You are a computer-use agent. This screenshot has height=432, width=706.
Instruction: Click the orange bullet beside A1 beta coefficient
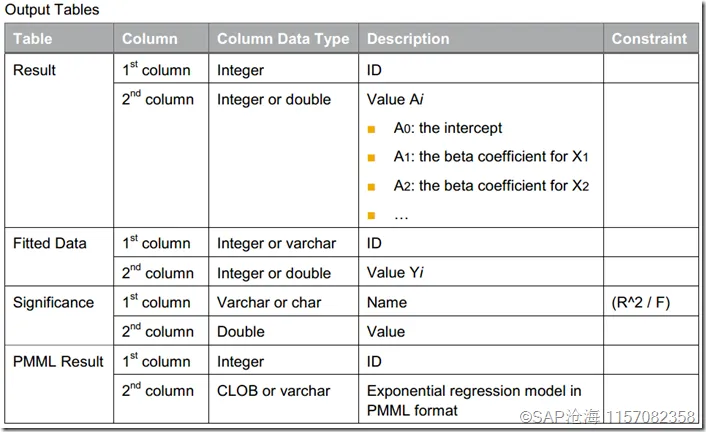coord(372,157)
